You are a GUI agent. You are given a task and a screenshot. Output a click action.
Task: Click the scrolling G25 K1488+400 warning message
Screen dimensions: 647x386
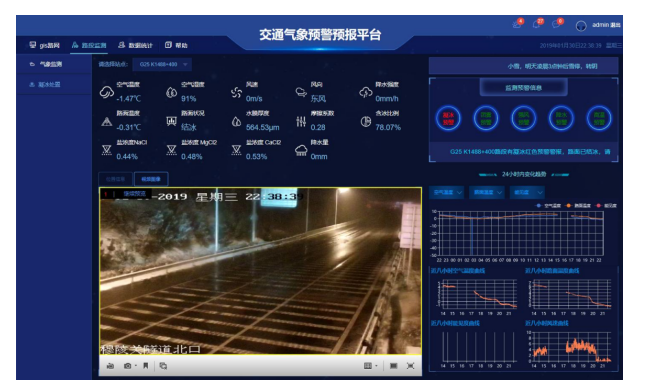(530, 152)
